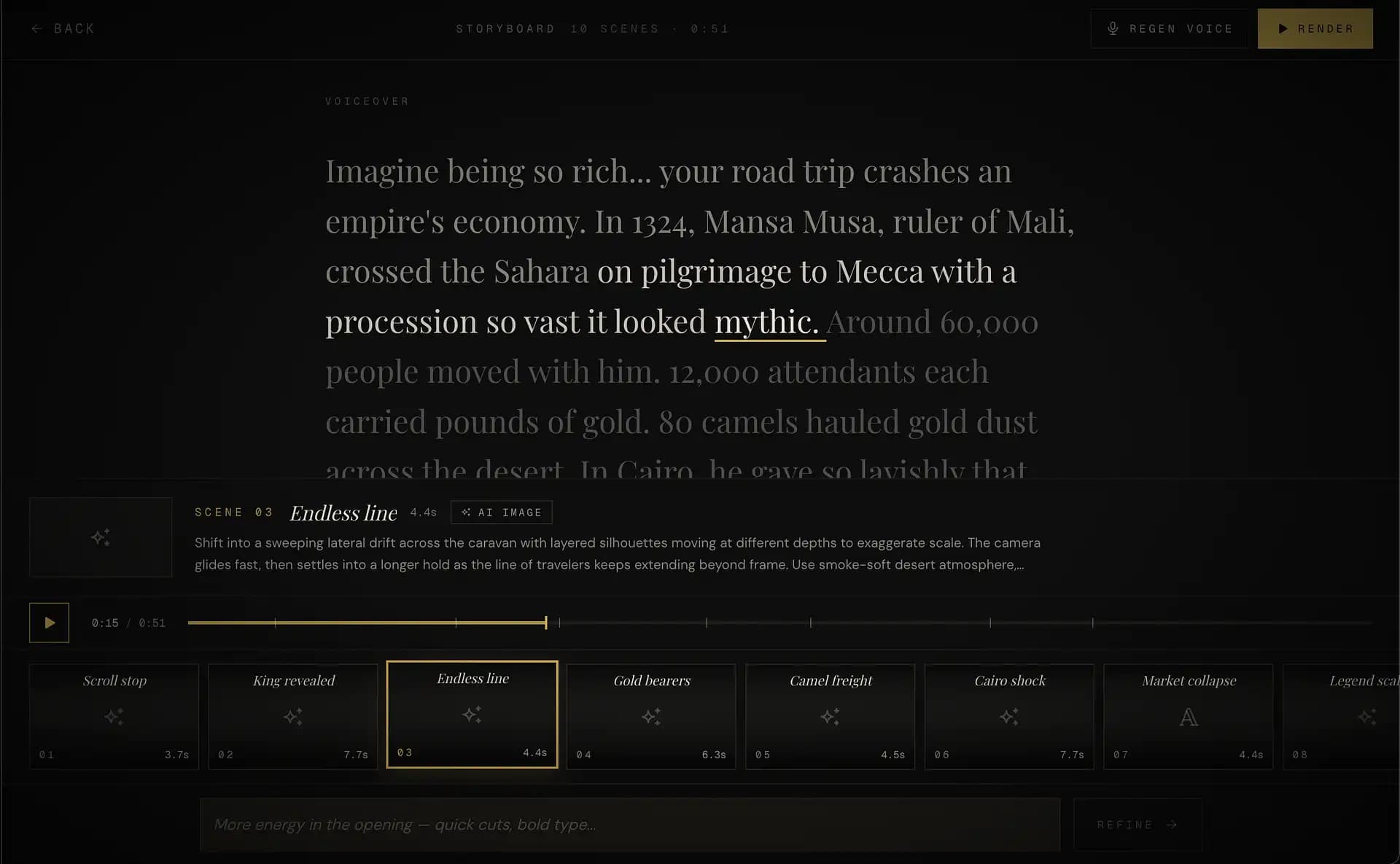Select the King revealed scene thumbnail
1400x864 pixels.
[x=293, y=716]
